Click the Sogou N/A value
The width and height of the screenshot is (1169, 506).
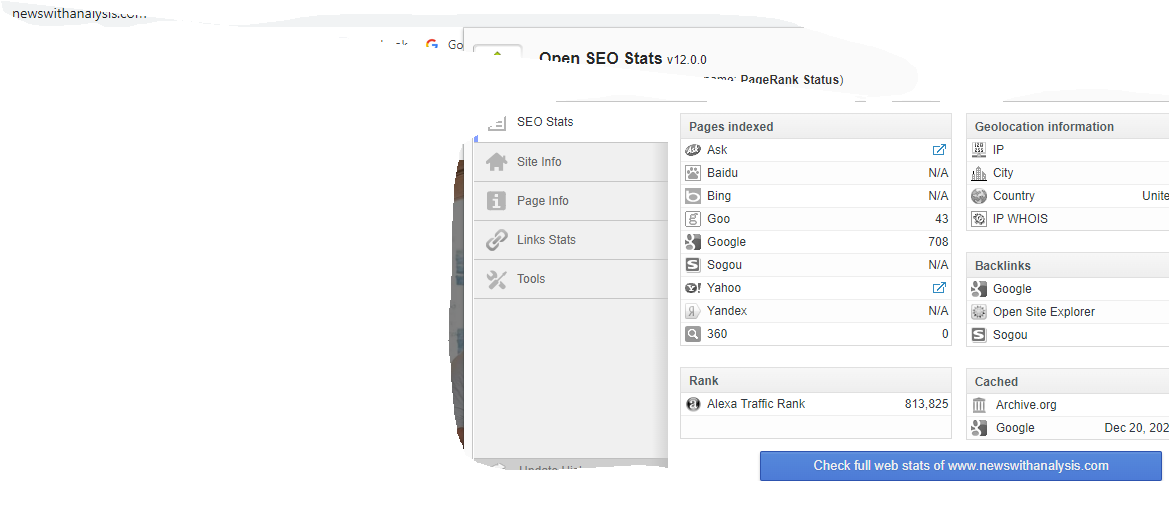click(939, 265)
